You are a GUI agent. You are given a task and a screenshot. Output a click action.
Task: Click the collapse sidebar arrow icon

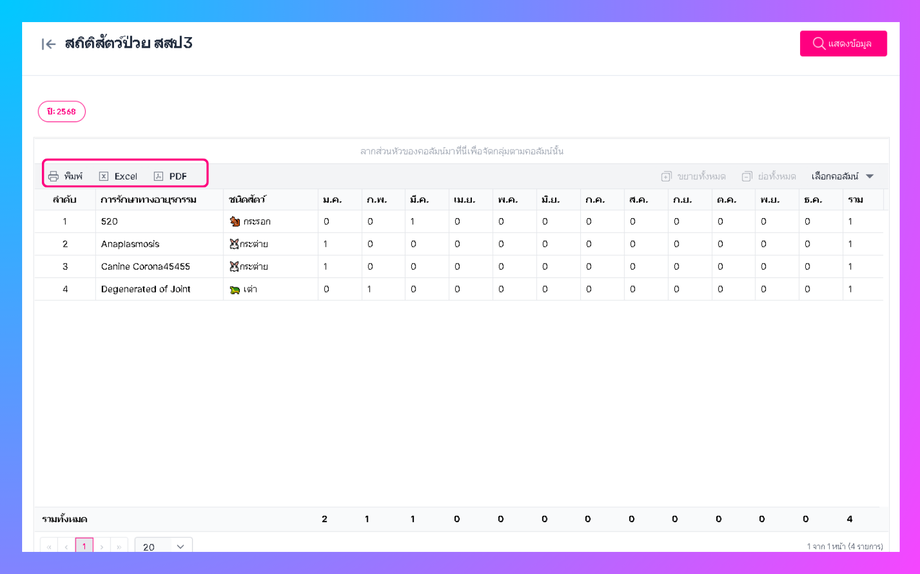click(x=48, y=44)
